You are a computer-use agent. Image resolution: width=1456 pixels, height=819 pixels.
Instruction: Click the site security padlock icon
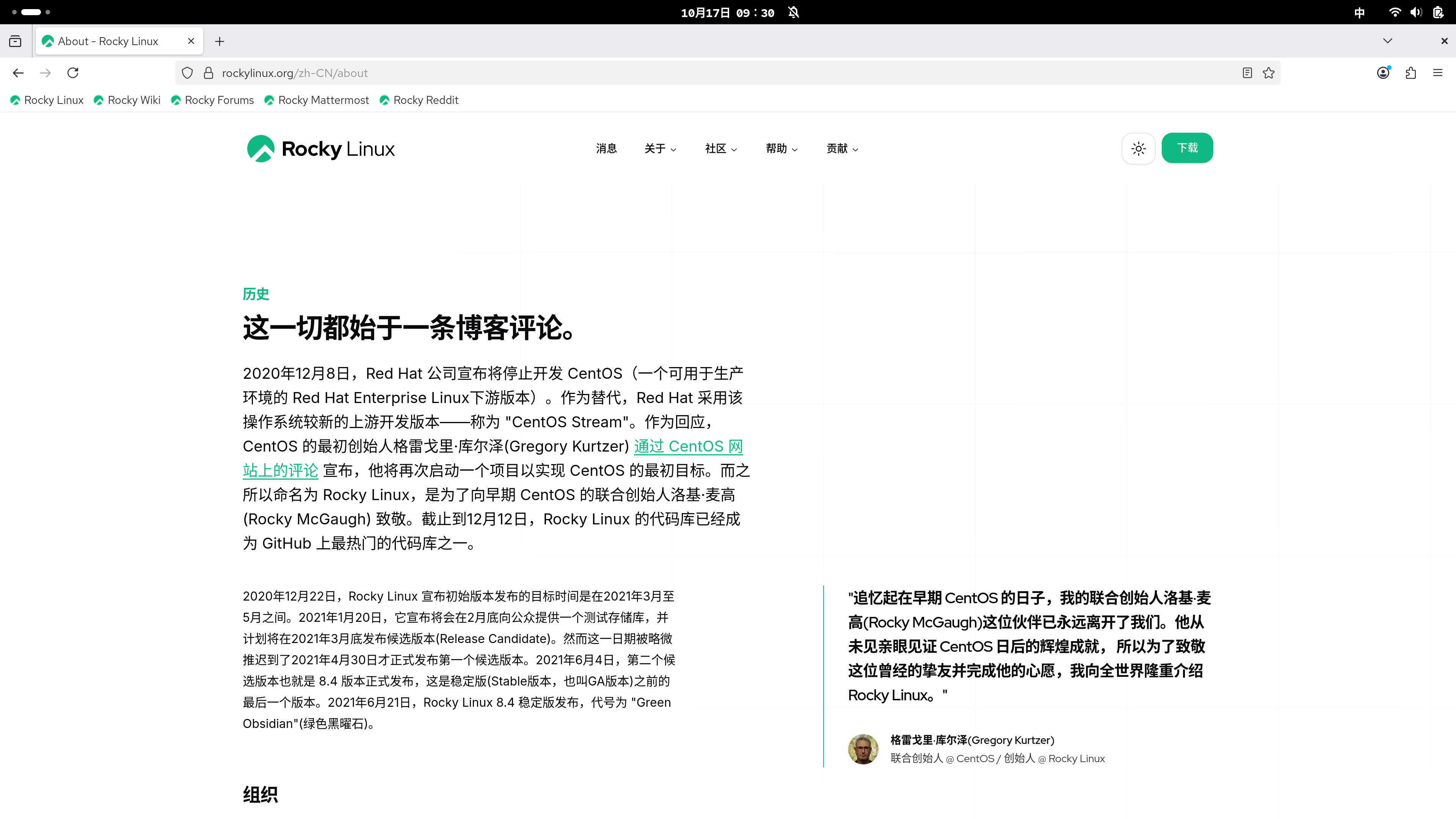pos(209,73)
